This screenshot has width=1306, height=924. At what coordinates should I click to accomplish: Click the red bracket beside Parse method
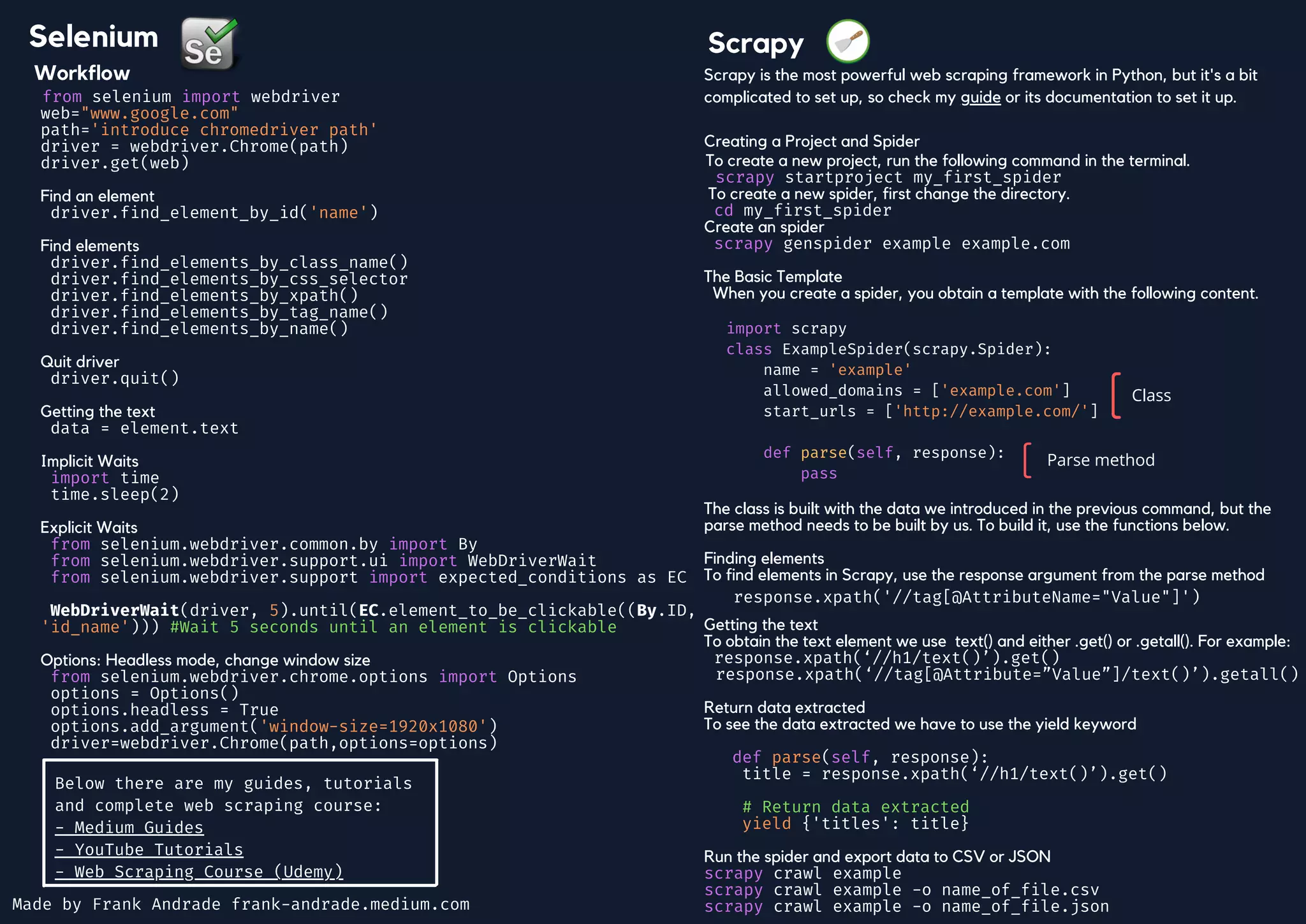1027,460
